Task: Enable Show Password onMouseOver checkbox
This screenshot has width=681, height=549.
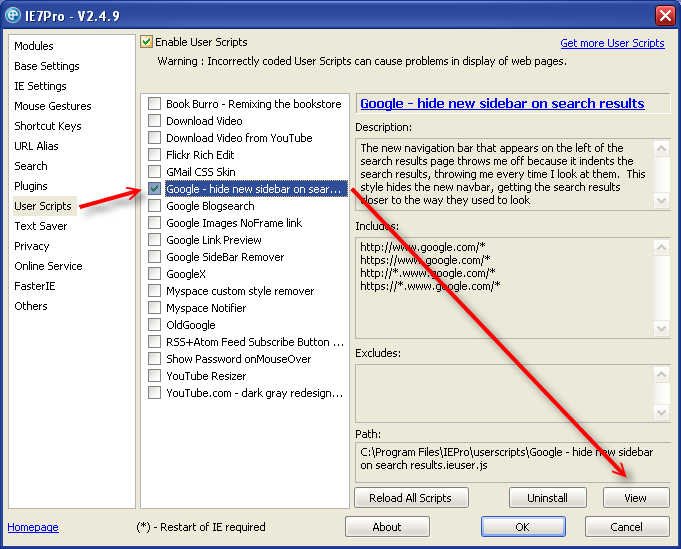Action: tap(154, 359)
